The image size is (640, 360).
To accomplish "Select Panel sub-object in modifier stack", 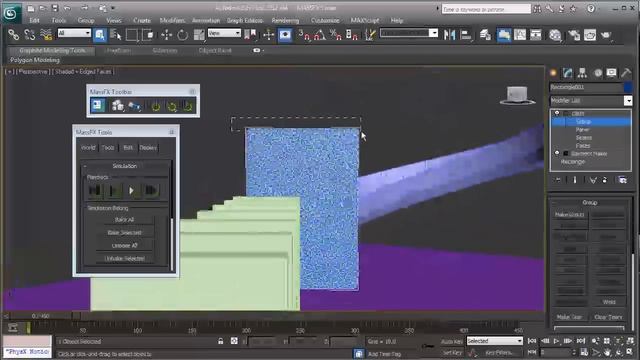I will (583, 130).
